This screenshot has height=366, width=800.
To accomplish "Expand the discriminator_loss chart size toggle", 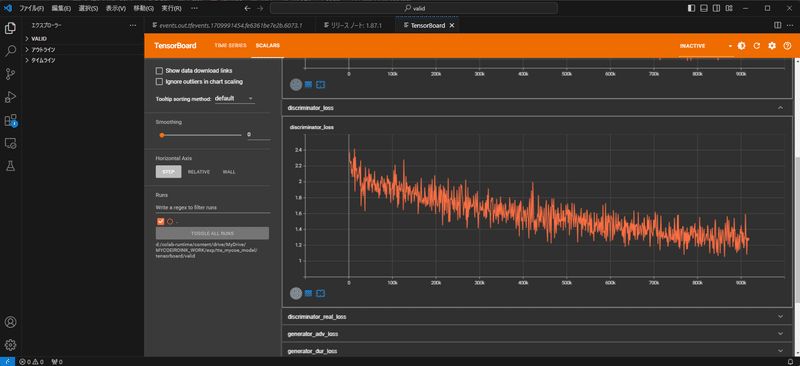I will [x=296, y=294].
